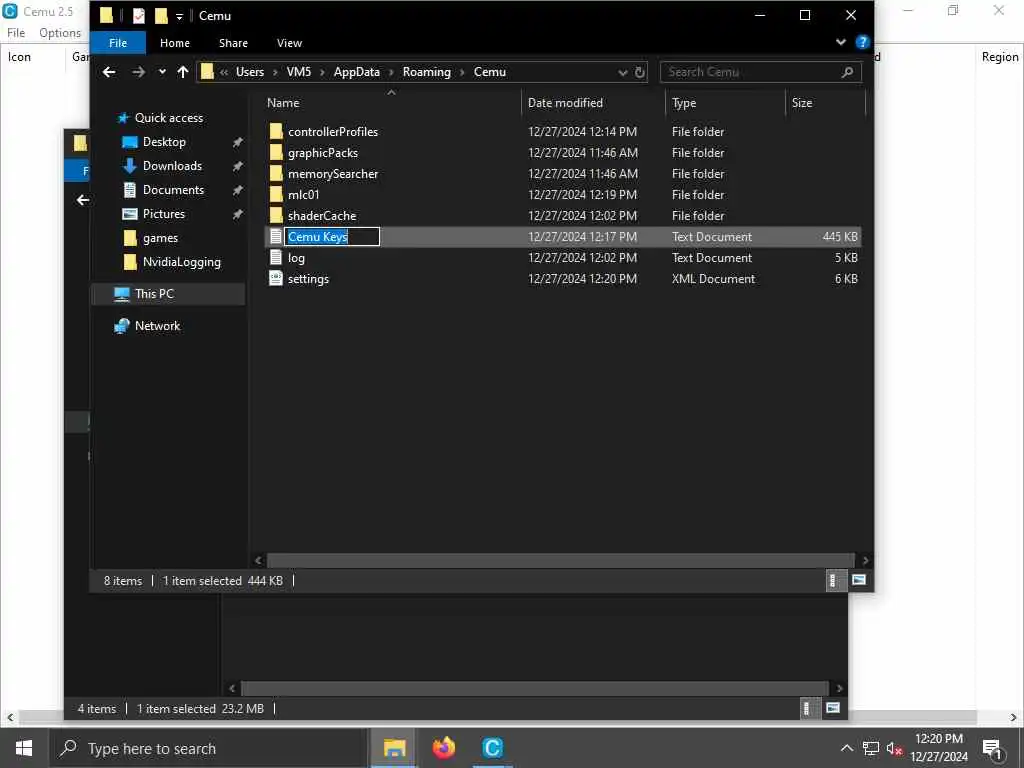
Task: Expand the ribbon with the chevron
Action: [840, 42]
